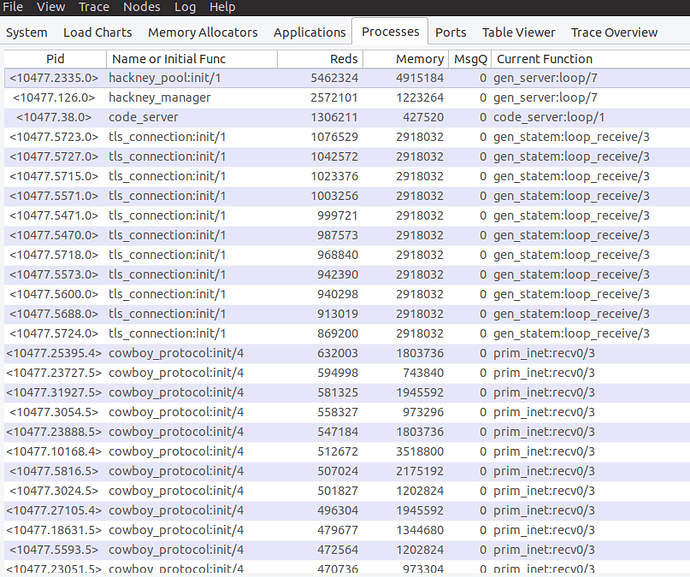This screenshot has height=577, width=690.
Task: Click the Memory value 743840
Action: (423, 373)
